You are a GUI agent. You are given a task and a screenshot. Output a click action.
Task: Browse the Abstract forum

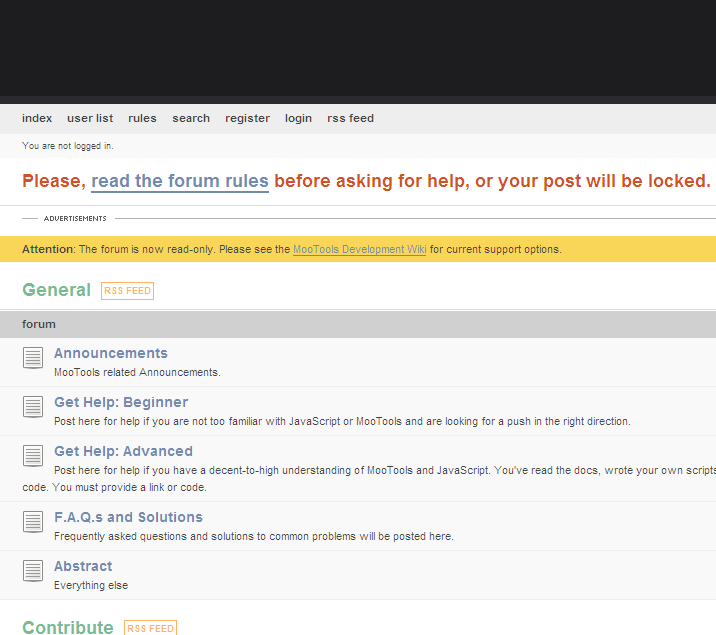[x=83, y=566]
